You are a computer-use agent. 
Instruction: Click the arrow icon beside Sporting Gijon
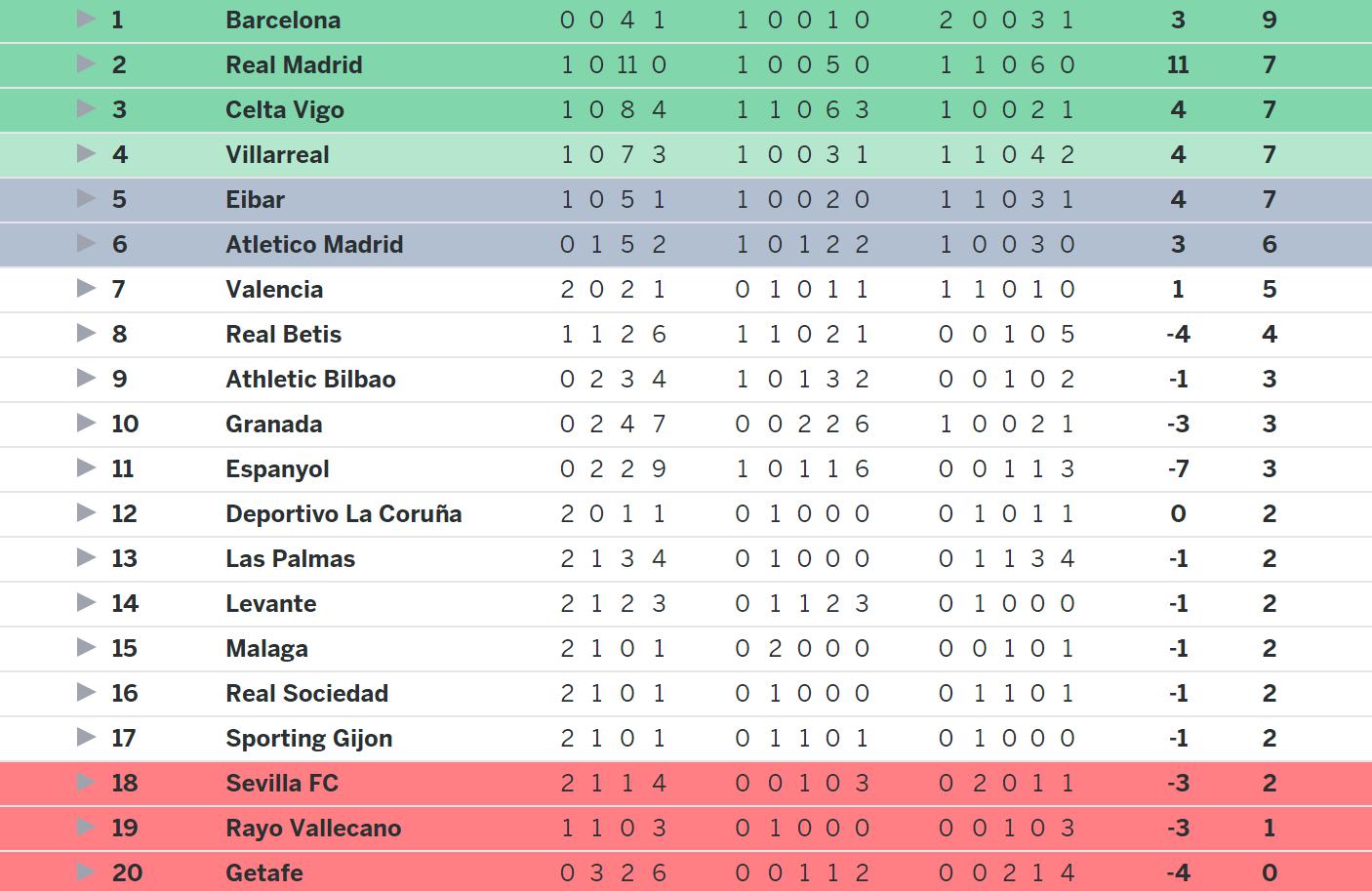pyautogui.click(x=87, y=738)
